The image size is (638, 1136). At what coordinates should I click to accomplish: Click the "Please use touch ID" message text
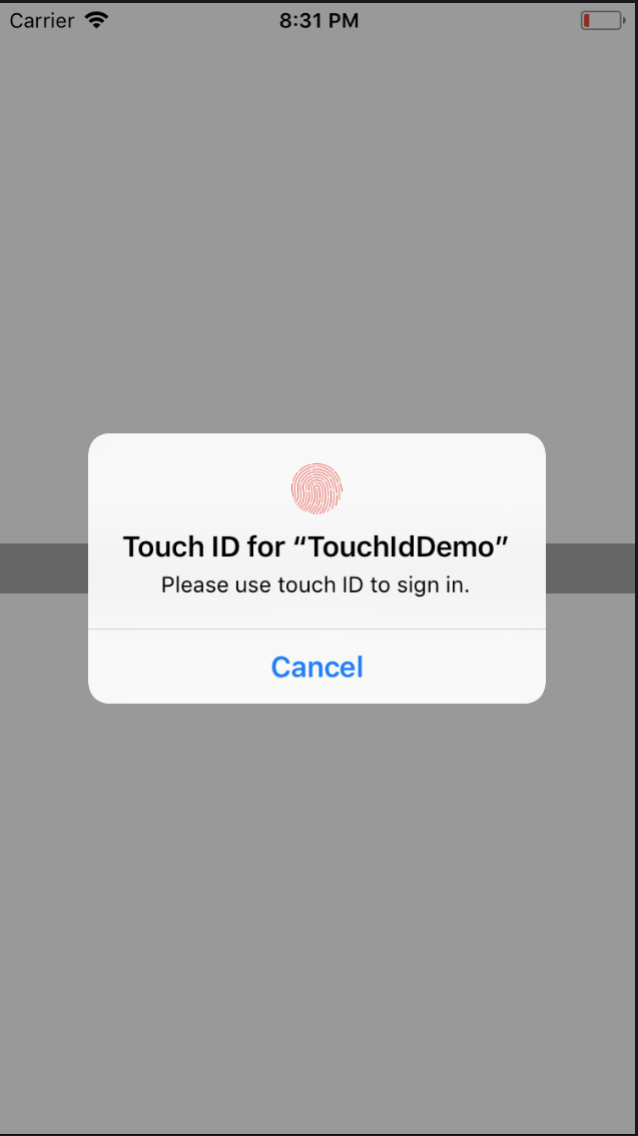(x=264, y=585)
